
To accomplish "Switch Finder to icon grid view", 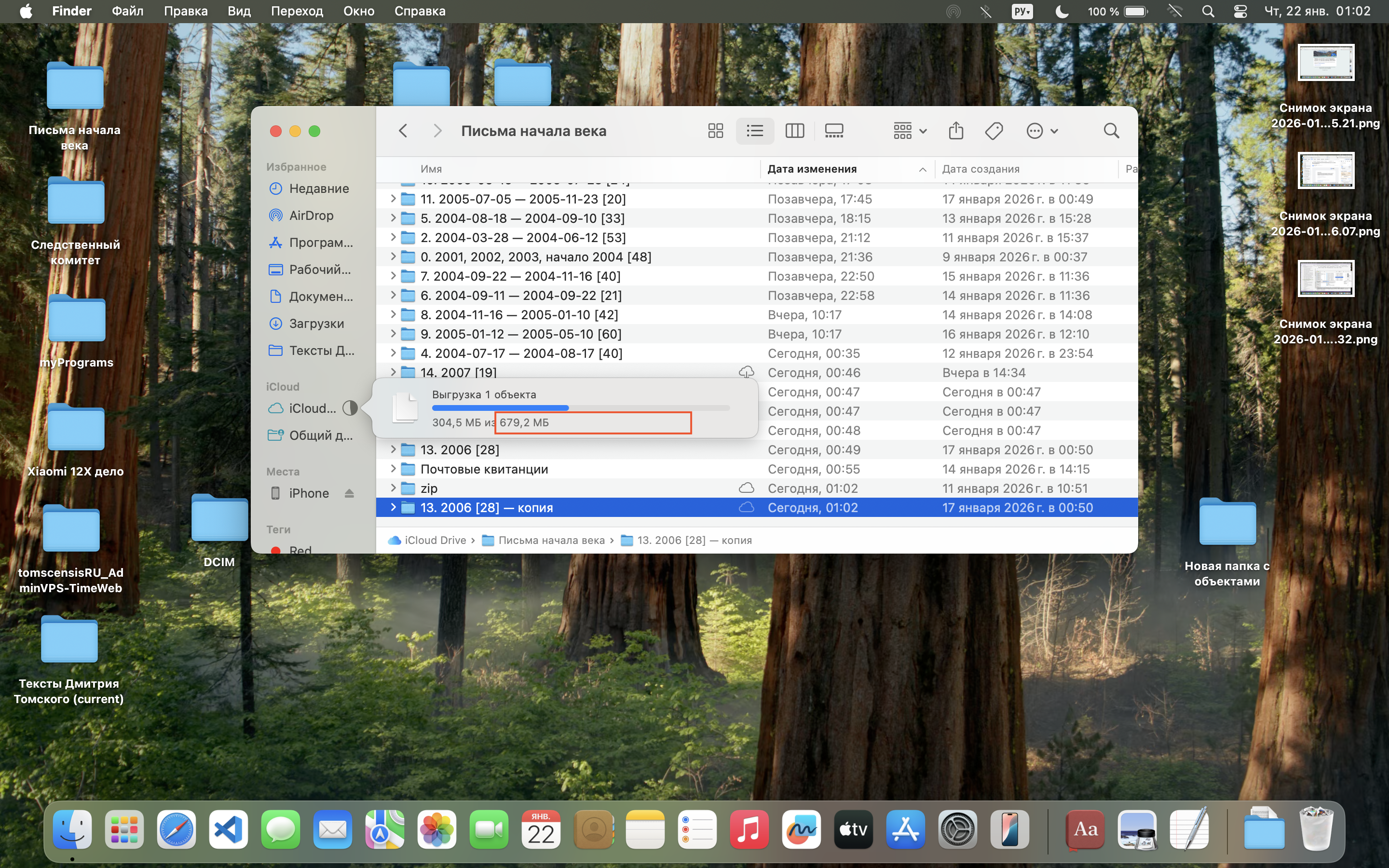I will point(715,131).
